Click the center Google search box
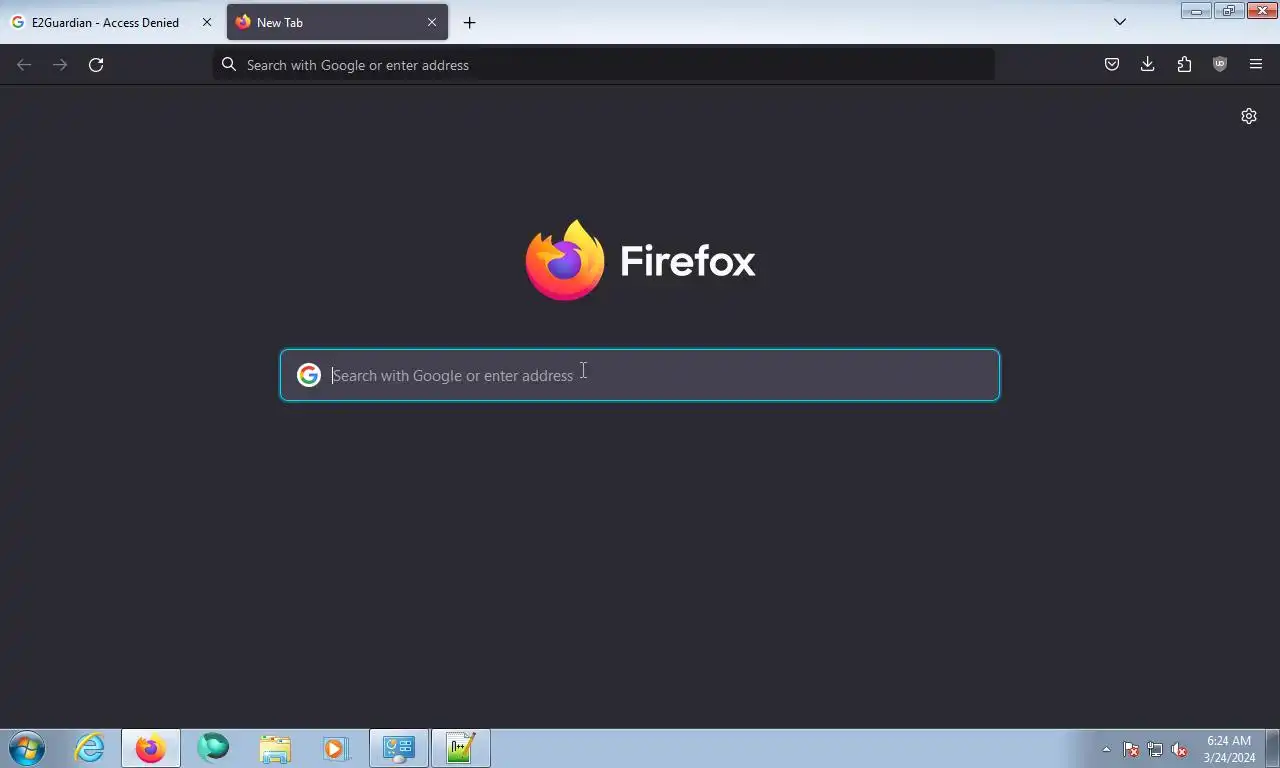 pos(640,375)
